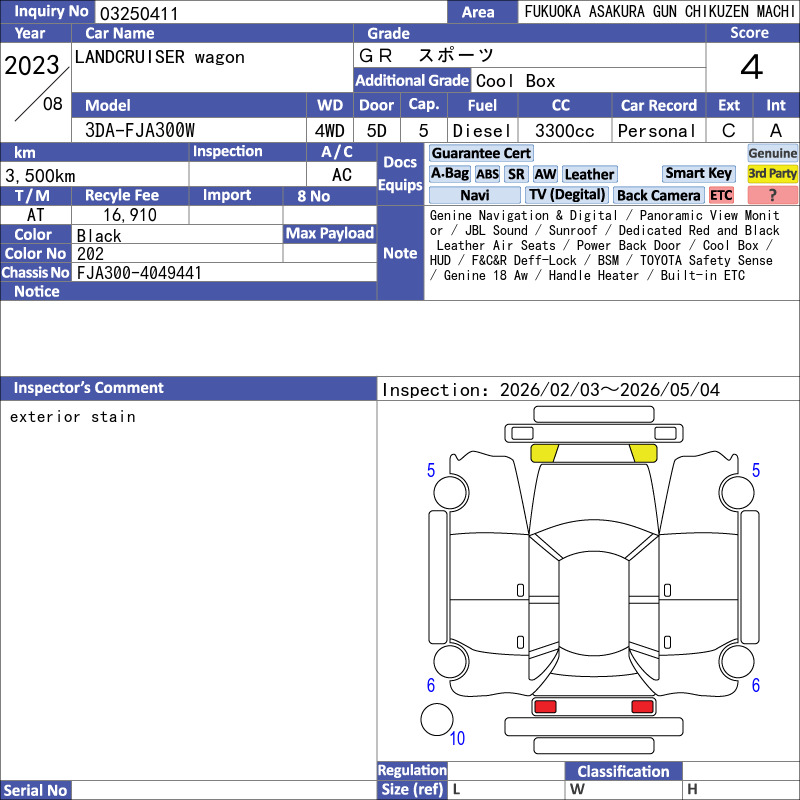The height and width of the screenshot is (800, 800).
Task: Click the right red tail light marker
Action: [x=642, y=707]
